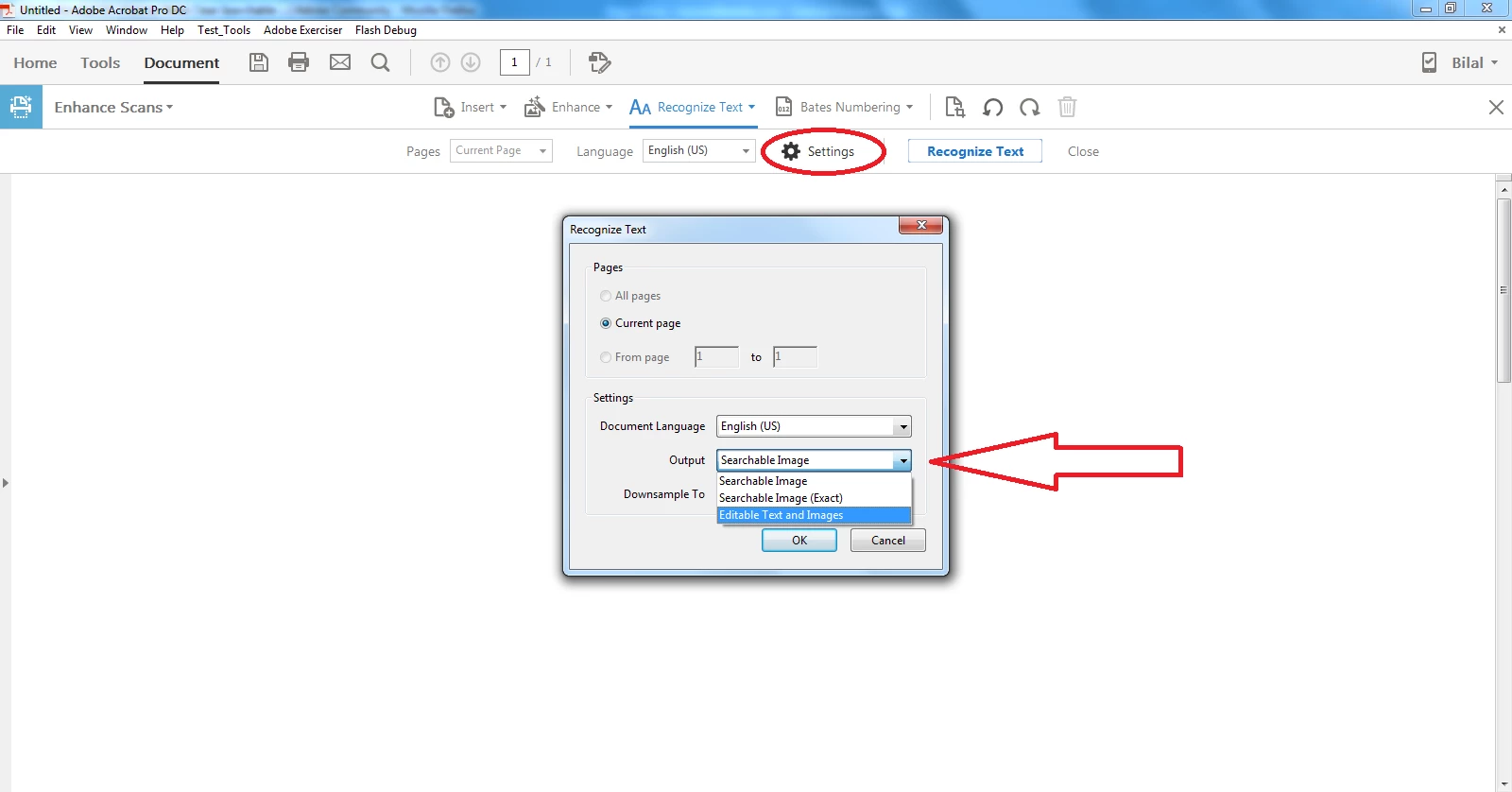Open the View menu

pos(80,30)
